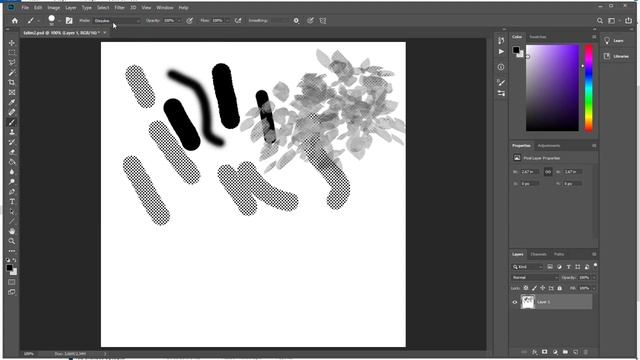
Task: Select the Crop tool
Action: (12, 82)
